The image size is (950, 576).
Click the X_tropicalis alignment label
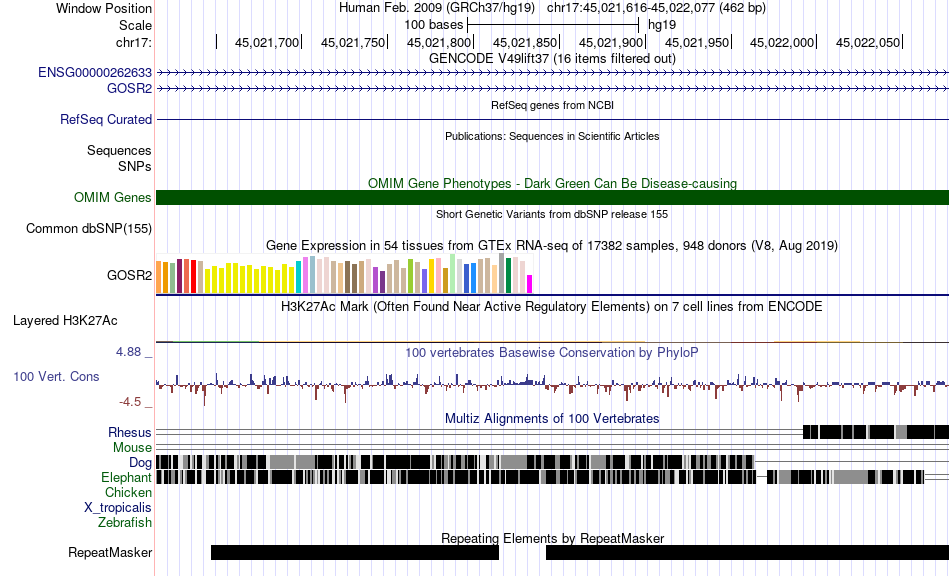118,508
